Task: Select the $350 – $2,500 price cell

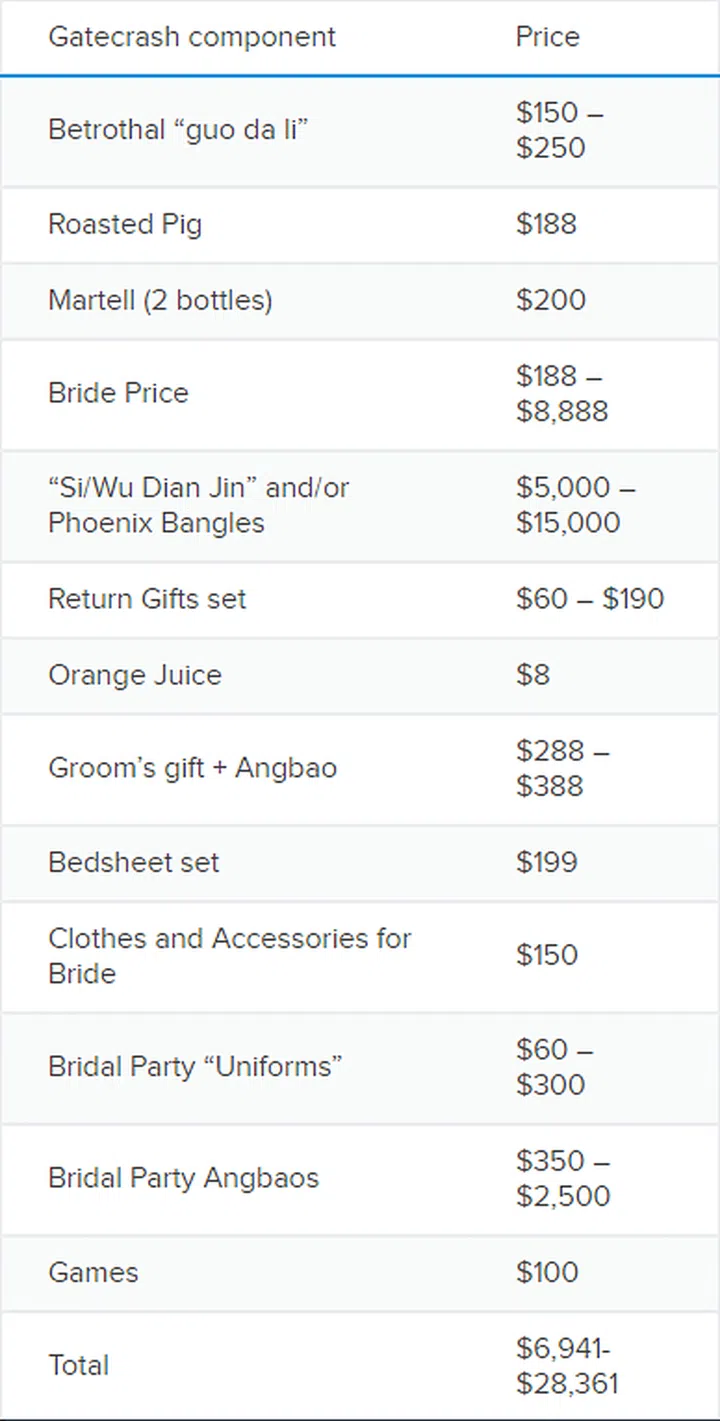Action: click(x=562, y=1178)
